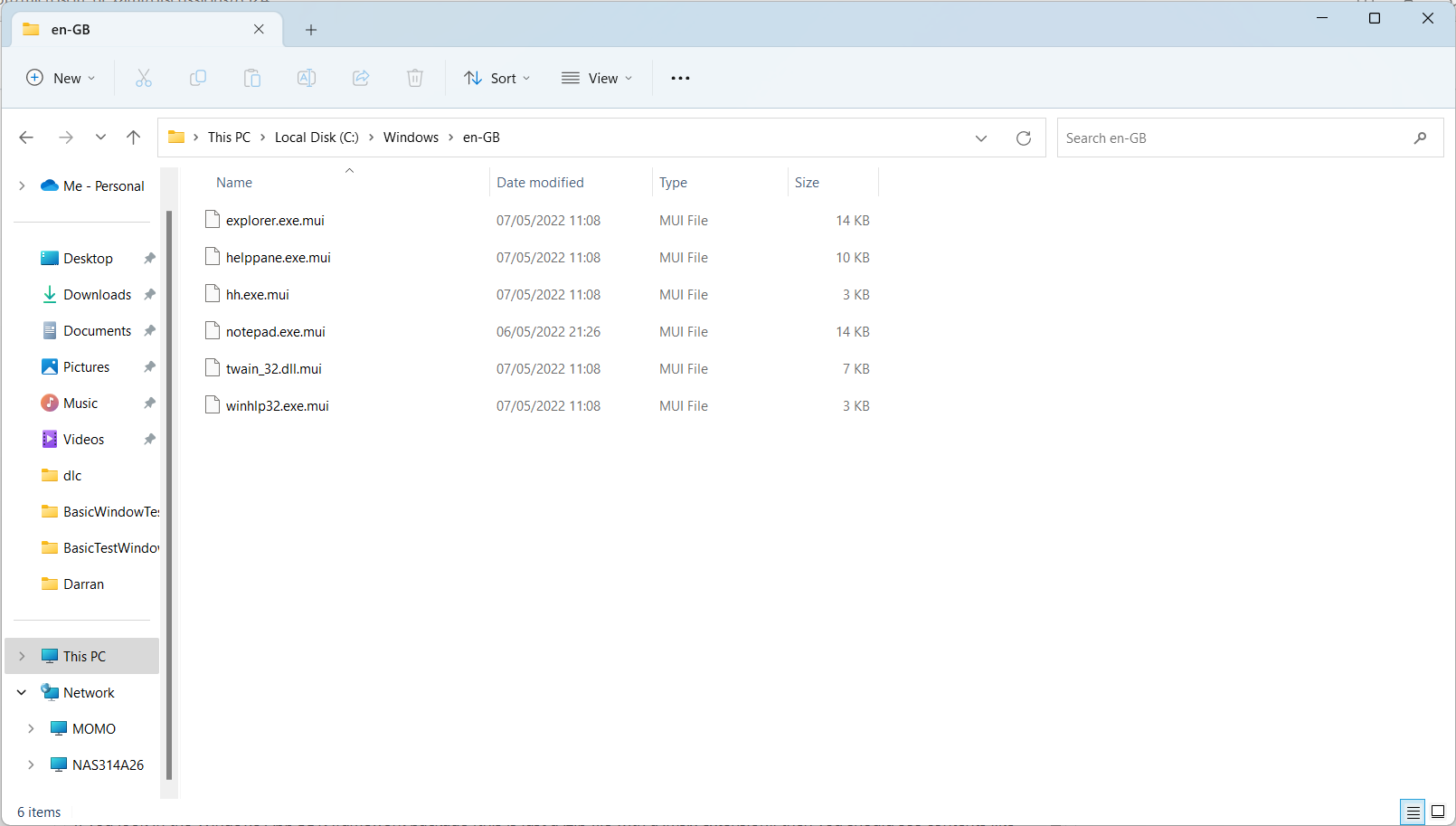Click inside the Search en-GB field
Screen dimensions: 1456x826
pos(1221,138)
